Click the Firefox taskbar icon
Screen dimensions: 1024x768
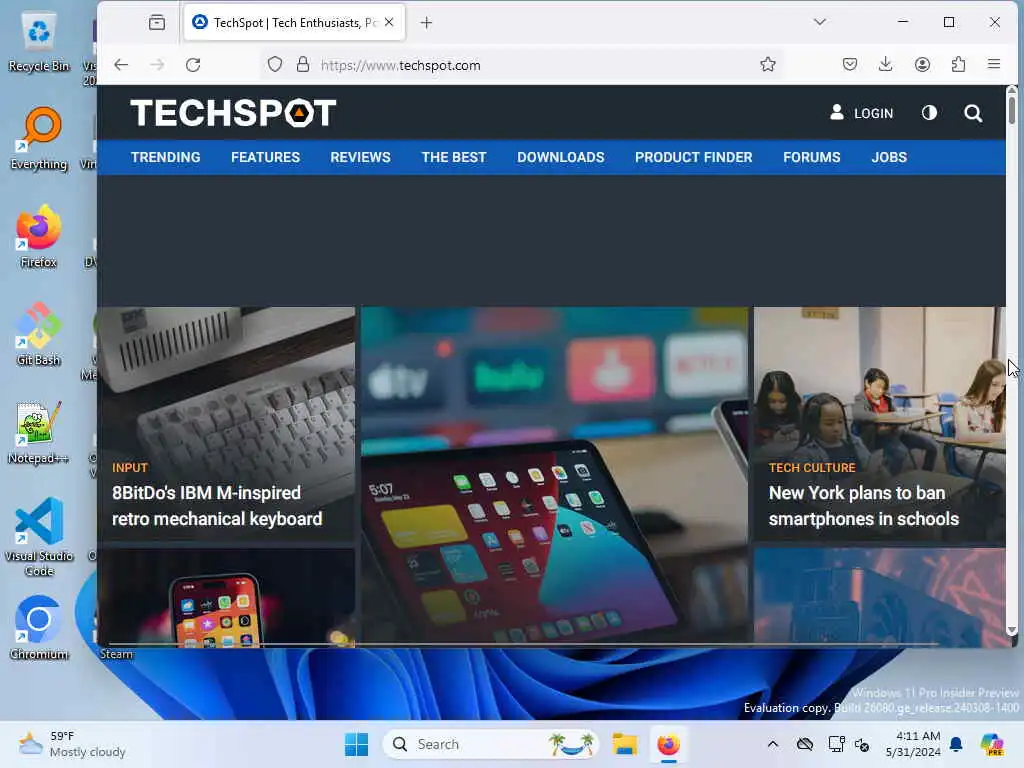[668, 744]
